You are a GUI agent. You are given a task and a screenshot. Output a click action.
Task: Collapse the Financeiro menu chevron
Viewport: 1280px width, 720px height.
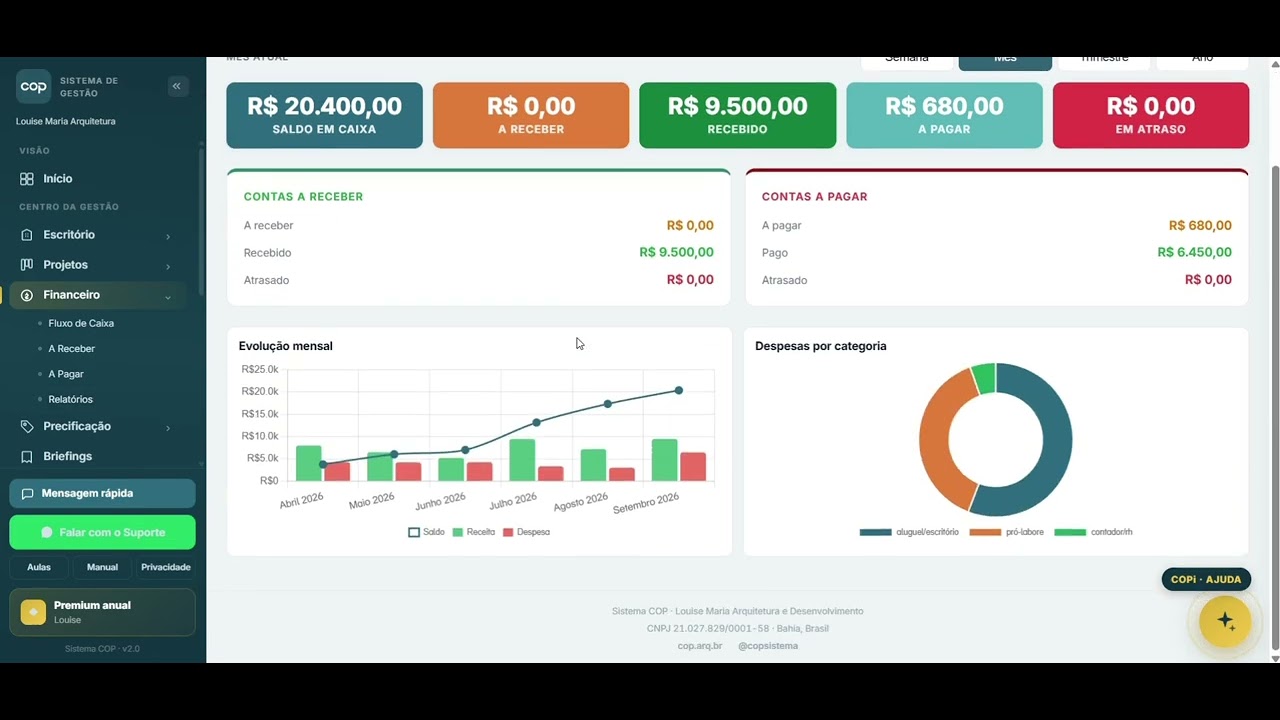168,296
